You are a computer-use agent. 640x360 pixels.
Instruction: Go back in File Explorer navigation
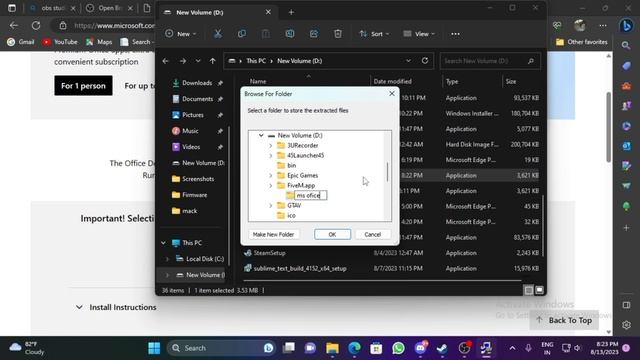click(x=165, y=61)
